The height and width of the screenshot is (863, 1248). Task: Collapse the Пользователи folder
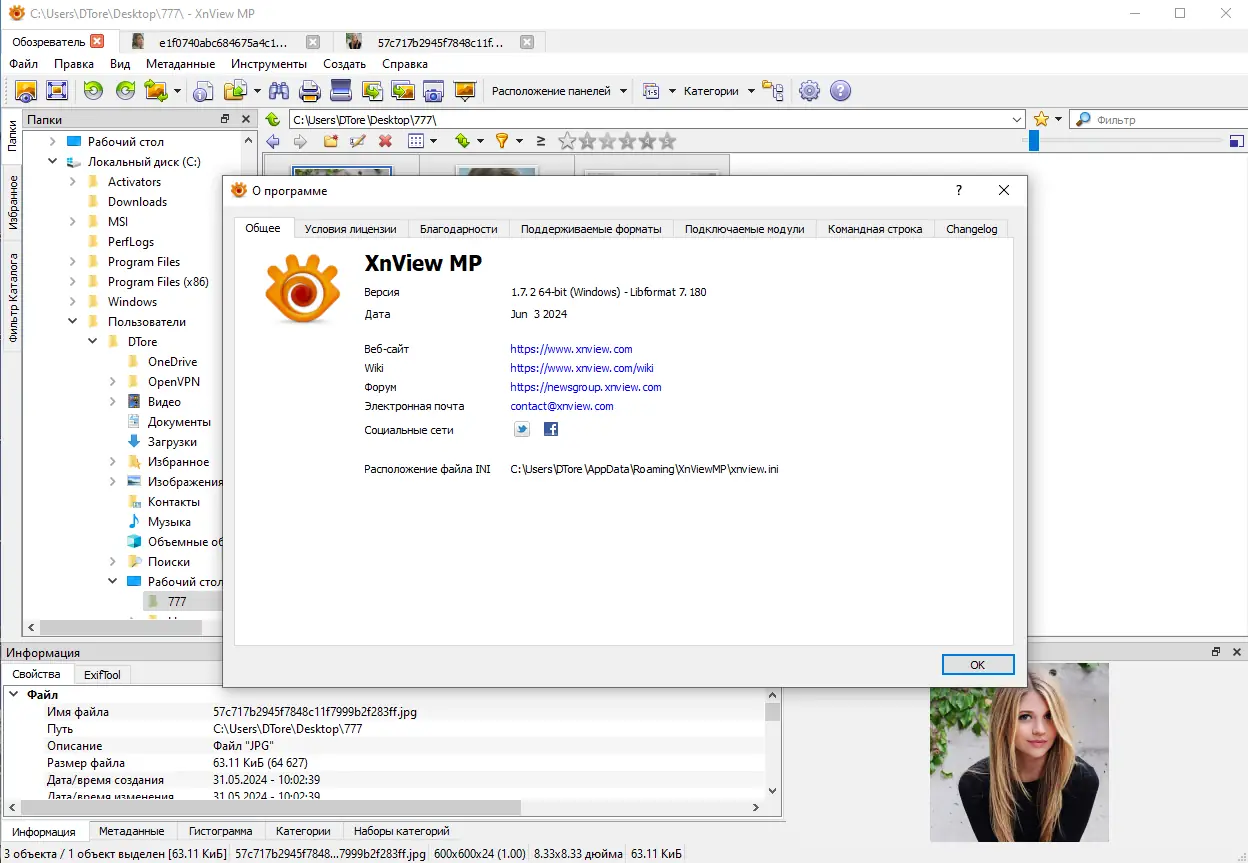click(73, 322)
